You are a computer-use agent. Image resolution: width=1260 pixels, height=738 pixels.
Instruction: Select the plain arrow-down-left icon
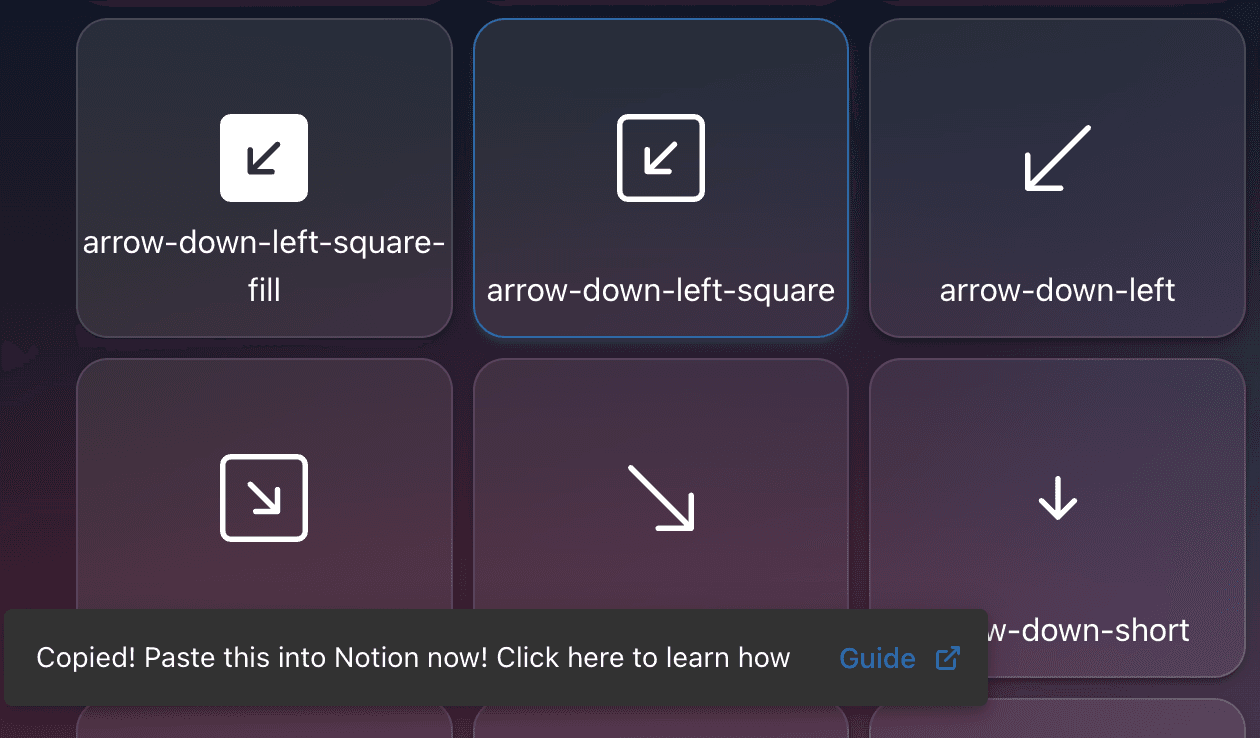coord(1057,158)
